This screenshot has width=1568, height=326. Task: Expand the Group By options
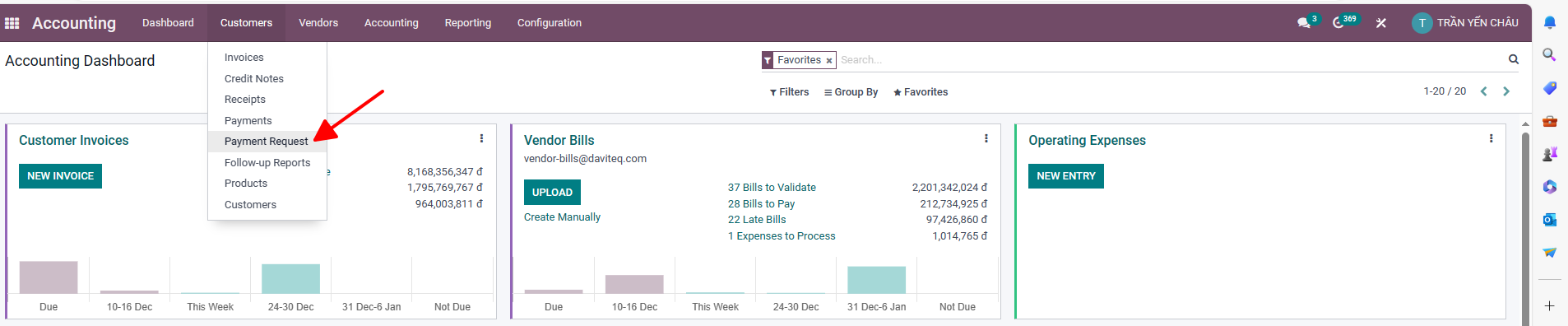tap(851, 92)
